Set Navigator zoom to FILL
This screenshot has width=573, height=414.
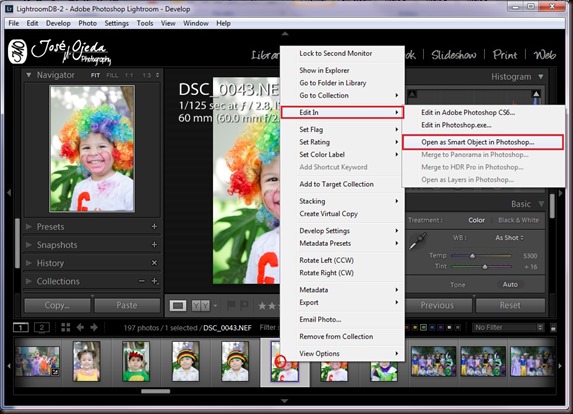[112, 75]
